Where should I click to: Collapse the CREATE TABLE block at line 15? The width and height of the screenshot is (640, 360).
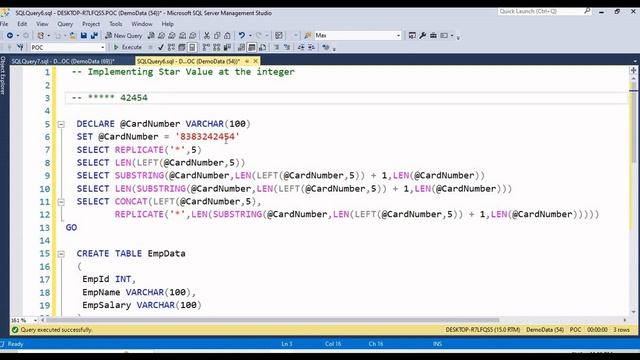[61, 254]
